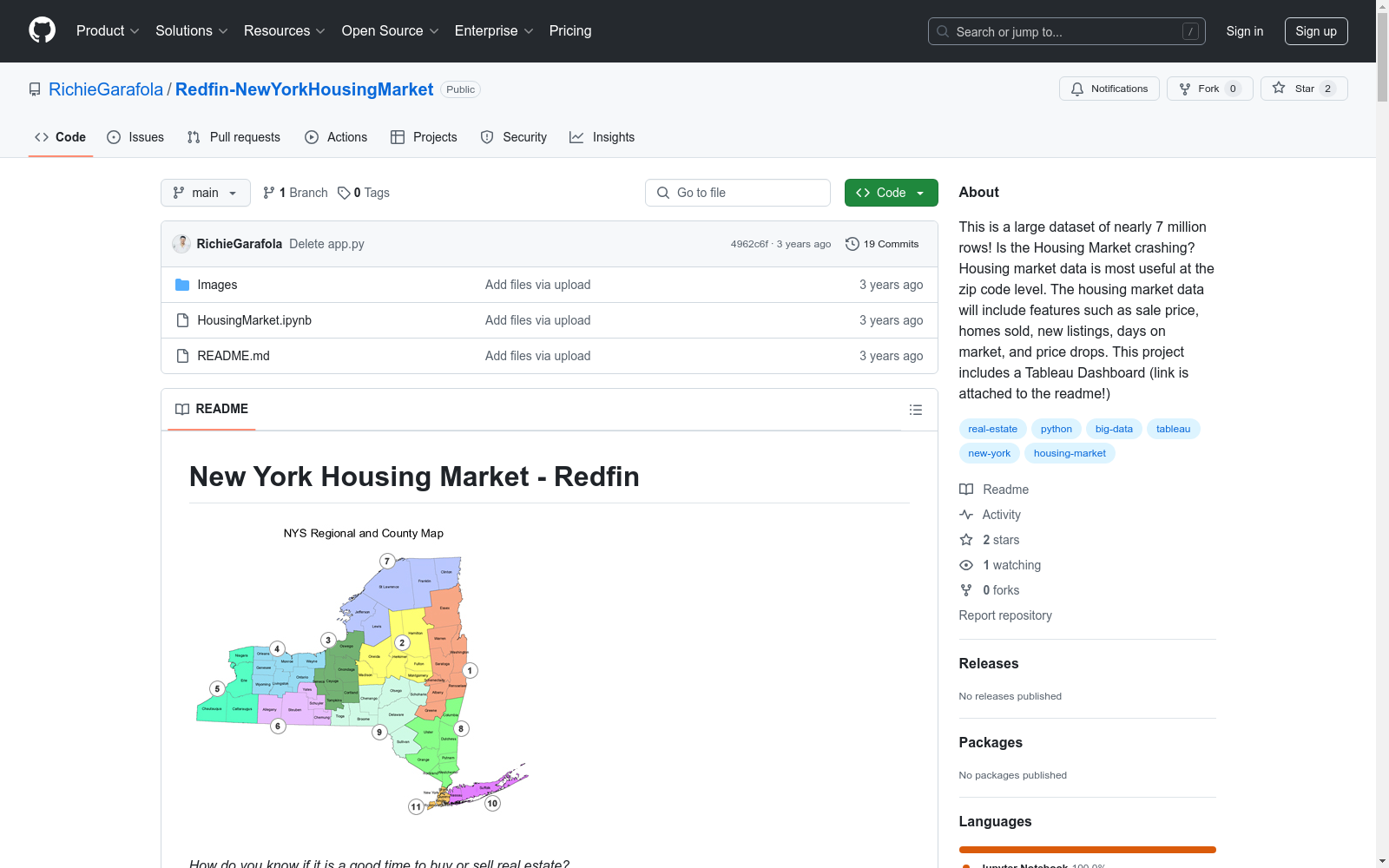Open the Redfin-NewYorkHousingMarket repository link

(x=304, y=89)
